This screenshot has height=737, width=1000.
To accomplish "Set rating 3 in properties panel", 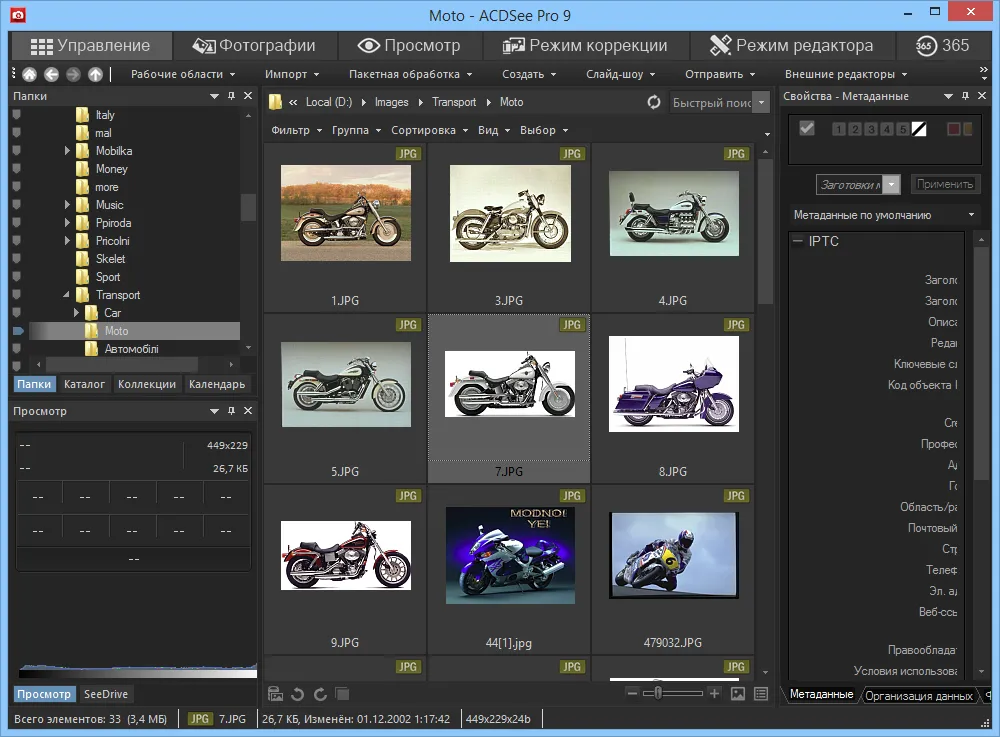I will [x=871, y=129].
